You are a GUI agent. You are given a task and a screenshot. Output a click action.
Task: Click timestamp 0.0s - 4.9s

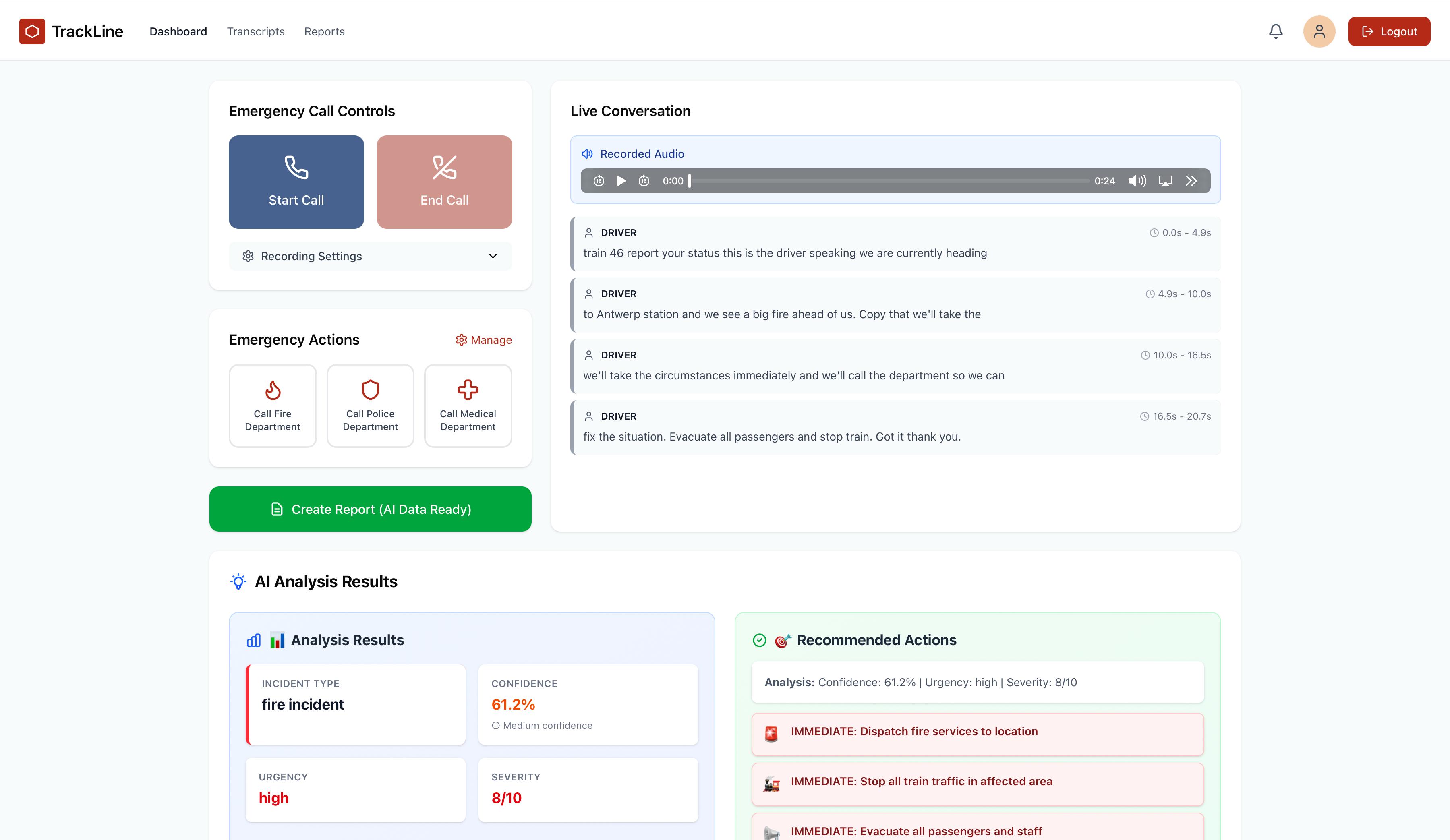pyautogui.click(x=1180, y=232)
